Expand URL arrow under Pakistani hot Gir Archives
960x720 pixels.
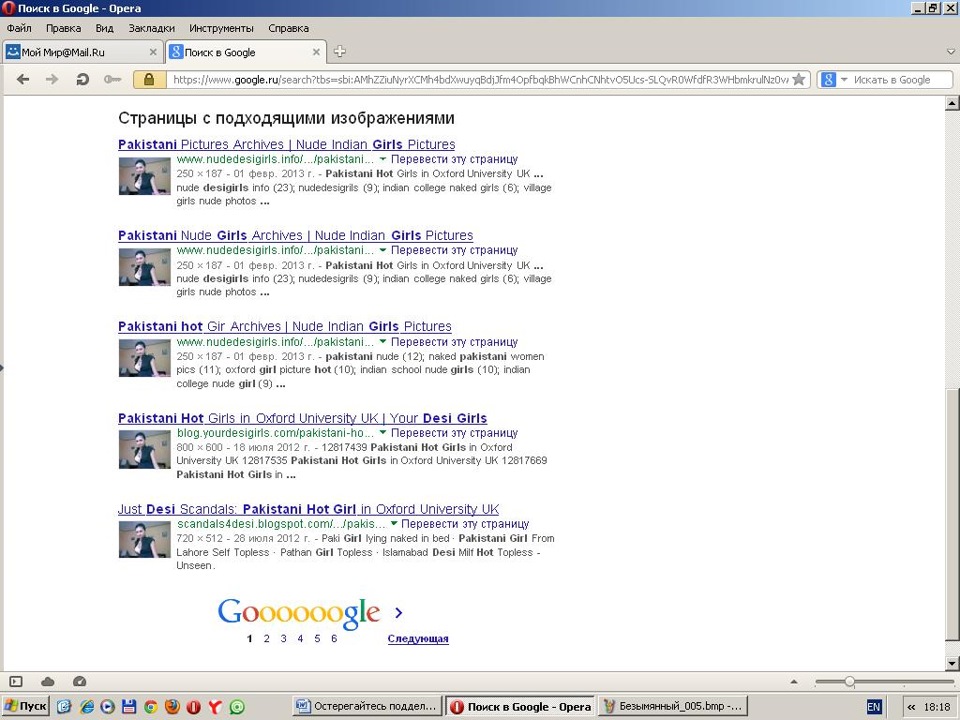pos(383,342)
